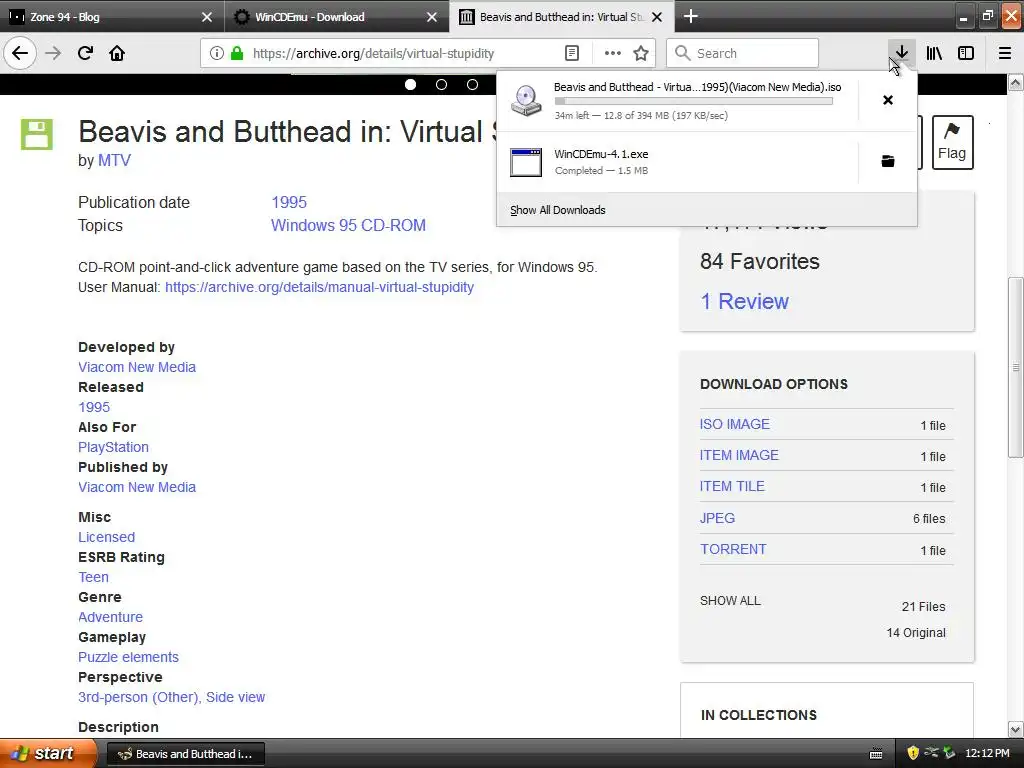1024x768 pixels.
Task: Go back to previous page
Action: 20,53
